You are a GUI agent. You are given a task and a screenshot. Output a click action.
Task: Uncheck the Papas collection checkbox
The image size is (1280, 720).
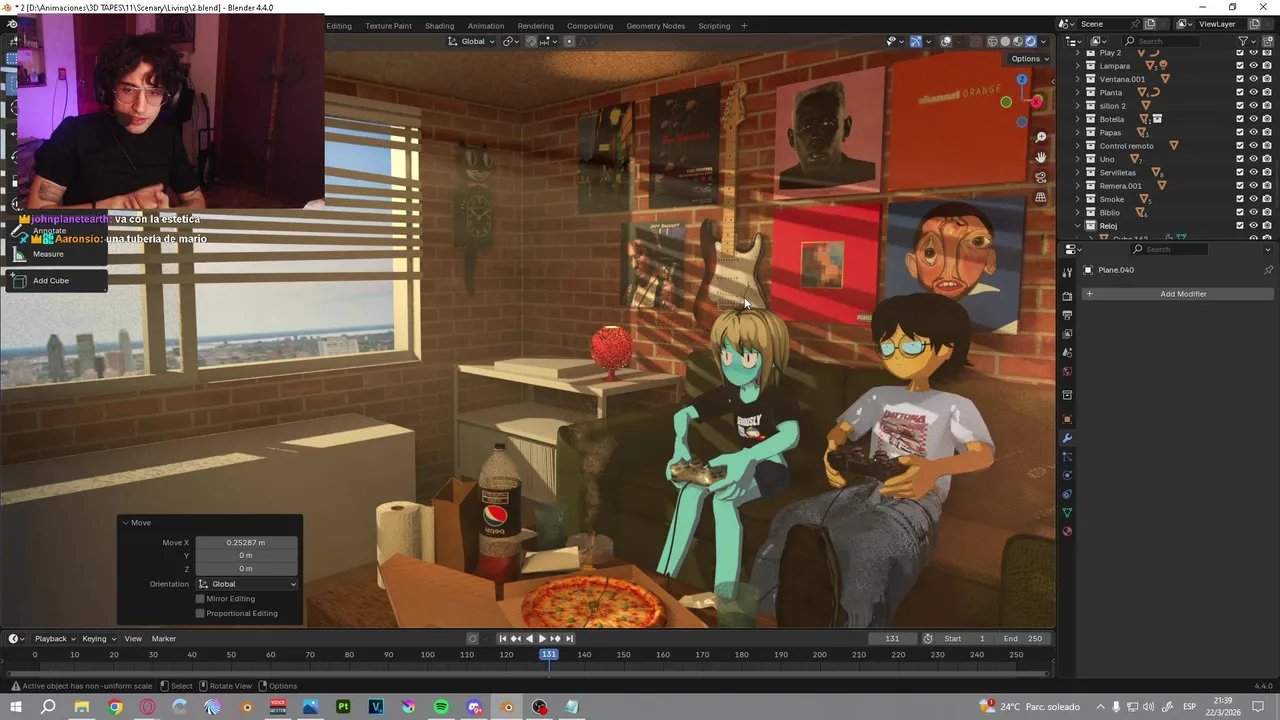pyautogui.click(x=1240, y=132)
